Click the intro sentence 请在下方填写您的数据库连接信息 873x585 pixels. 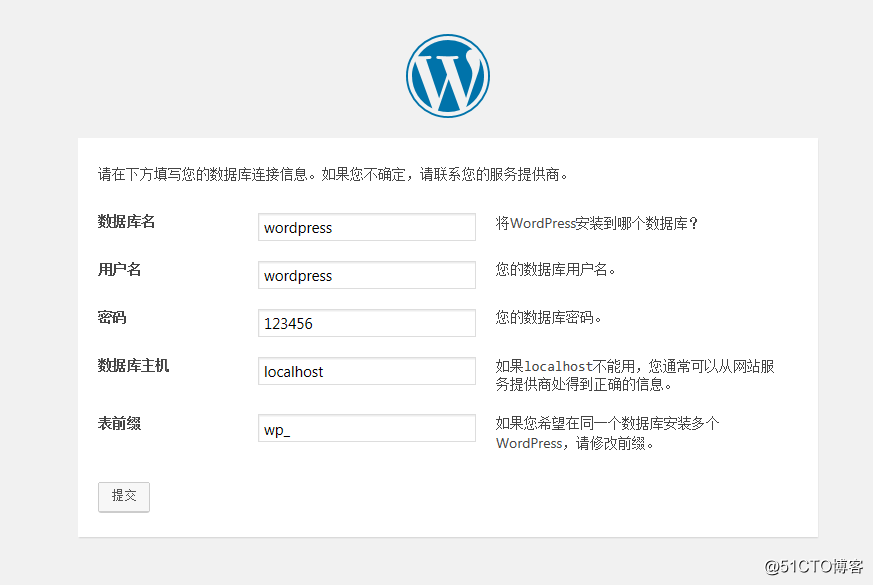click(203, 174)
